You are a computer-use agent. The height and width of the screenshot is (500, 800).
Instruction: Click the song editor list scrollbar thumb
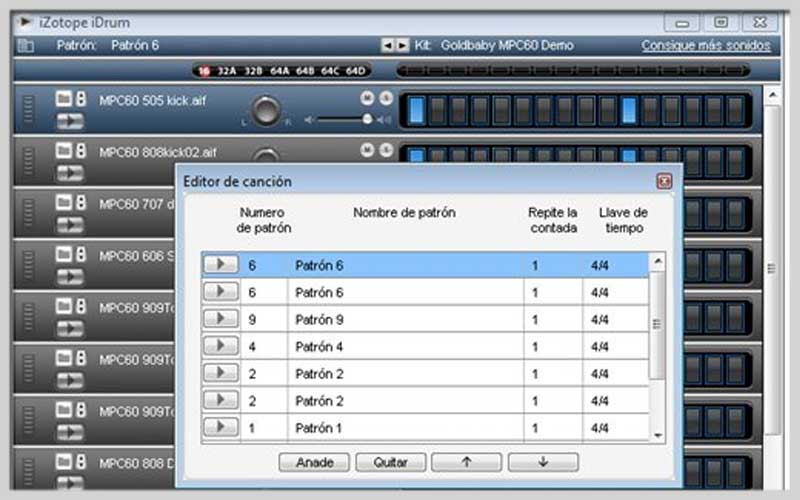click(657, 324)
